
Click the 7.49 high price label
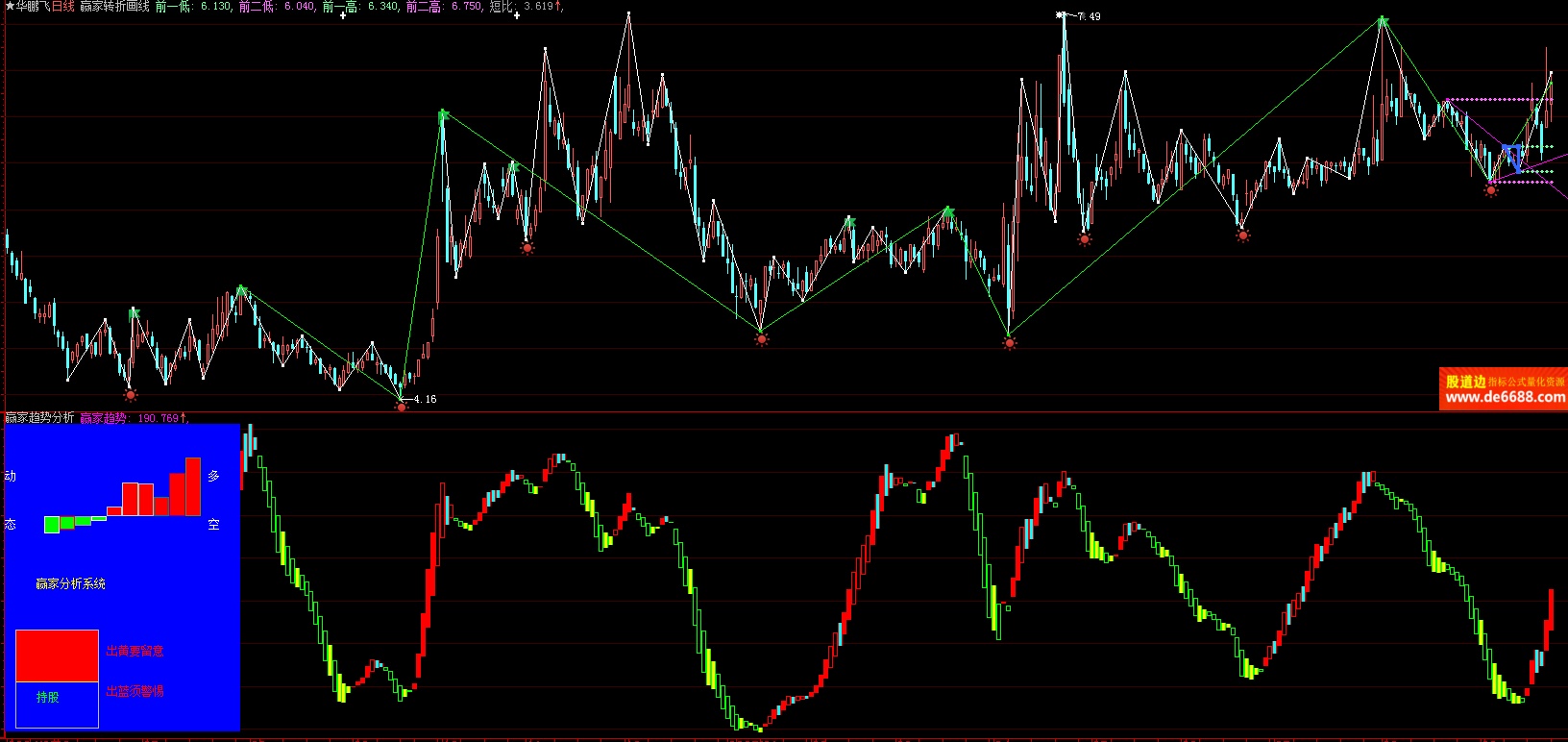(x=1089, y=16)
